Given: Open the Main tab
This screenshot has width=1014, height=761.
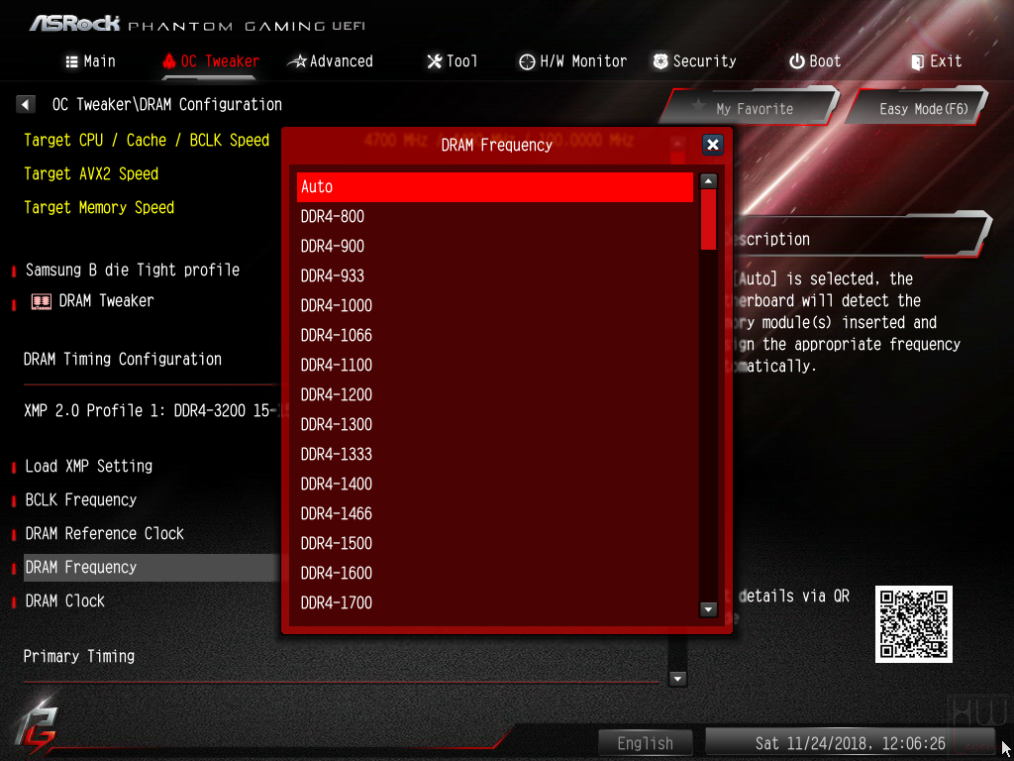Looking at the screenshot, I should tap(91, 61).
